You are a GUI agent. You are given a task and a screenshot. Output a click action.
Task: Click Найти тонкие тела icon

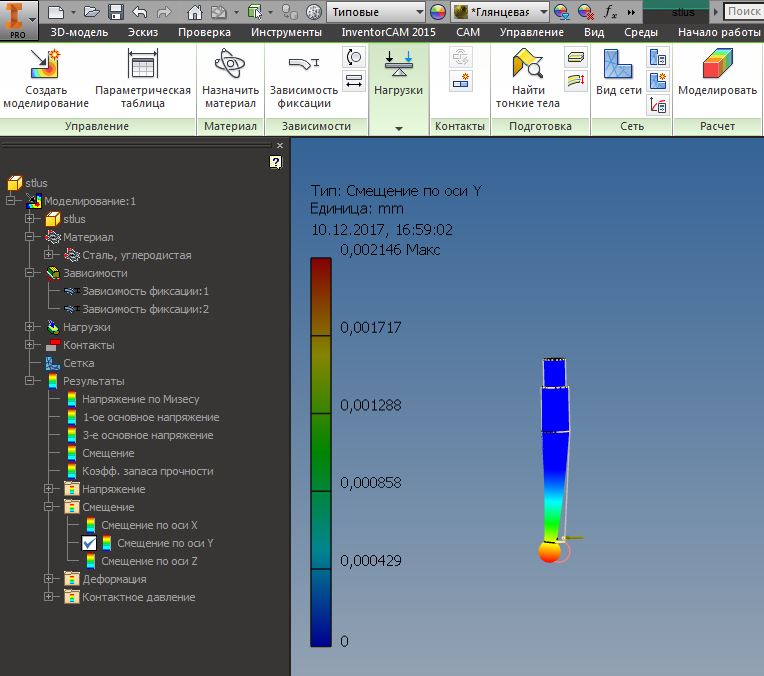tap(528, 66)
